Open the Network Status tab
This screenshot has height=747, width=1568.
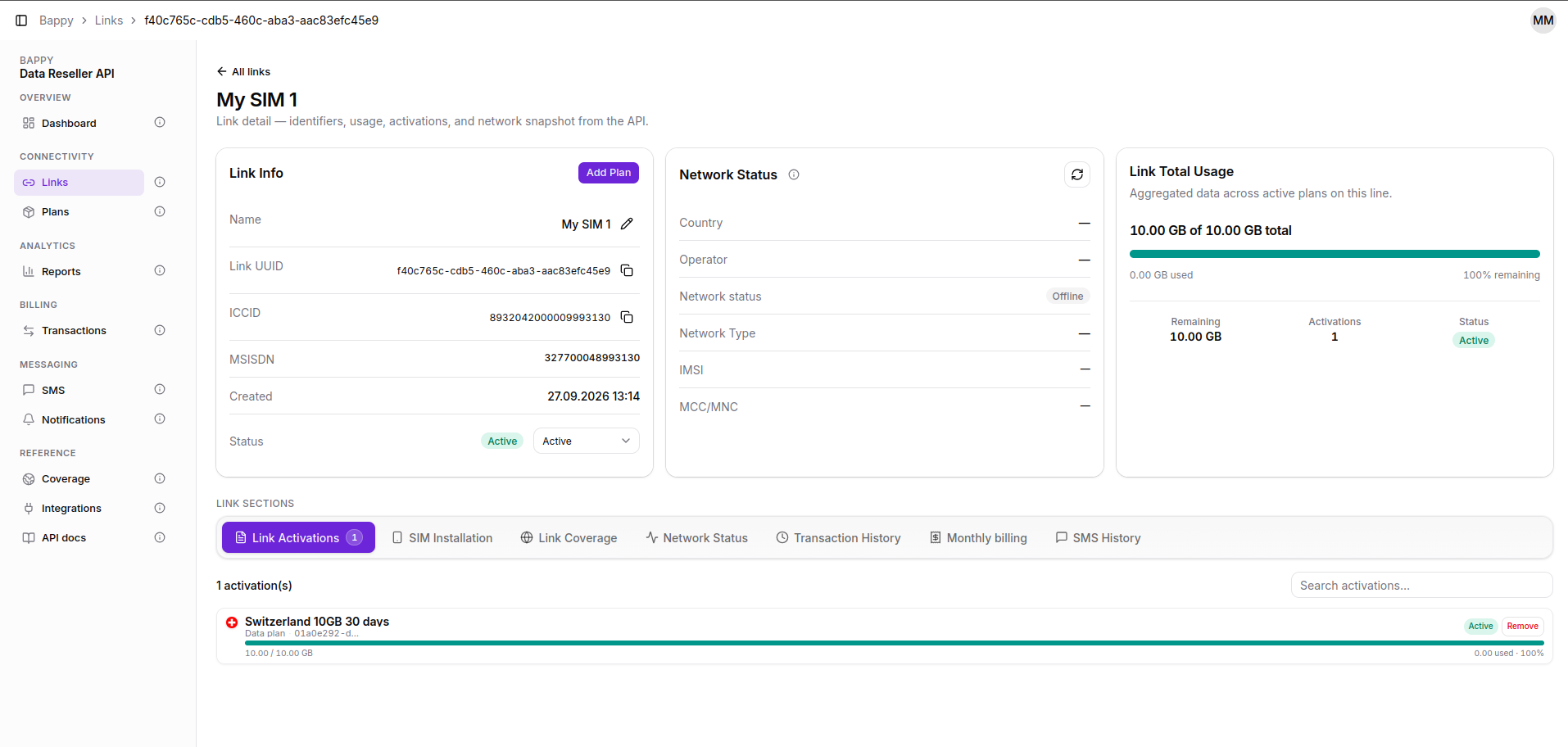point(697,537)
